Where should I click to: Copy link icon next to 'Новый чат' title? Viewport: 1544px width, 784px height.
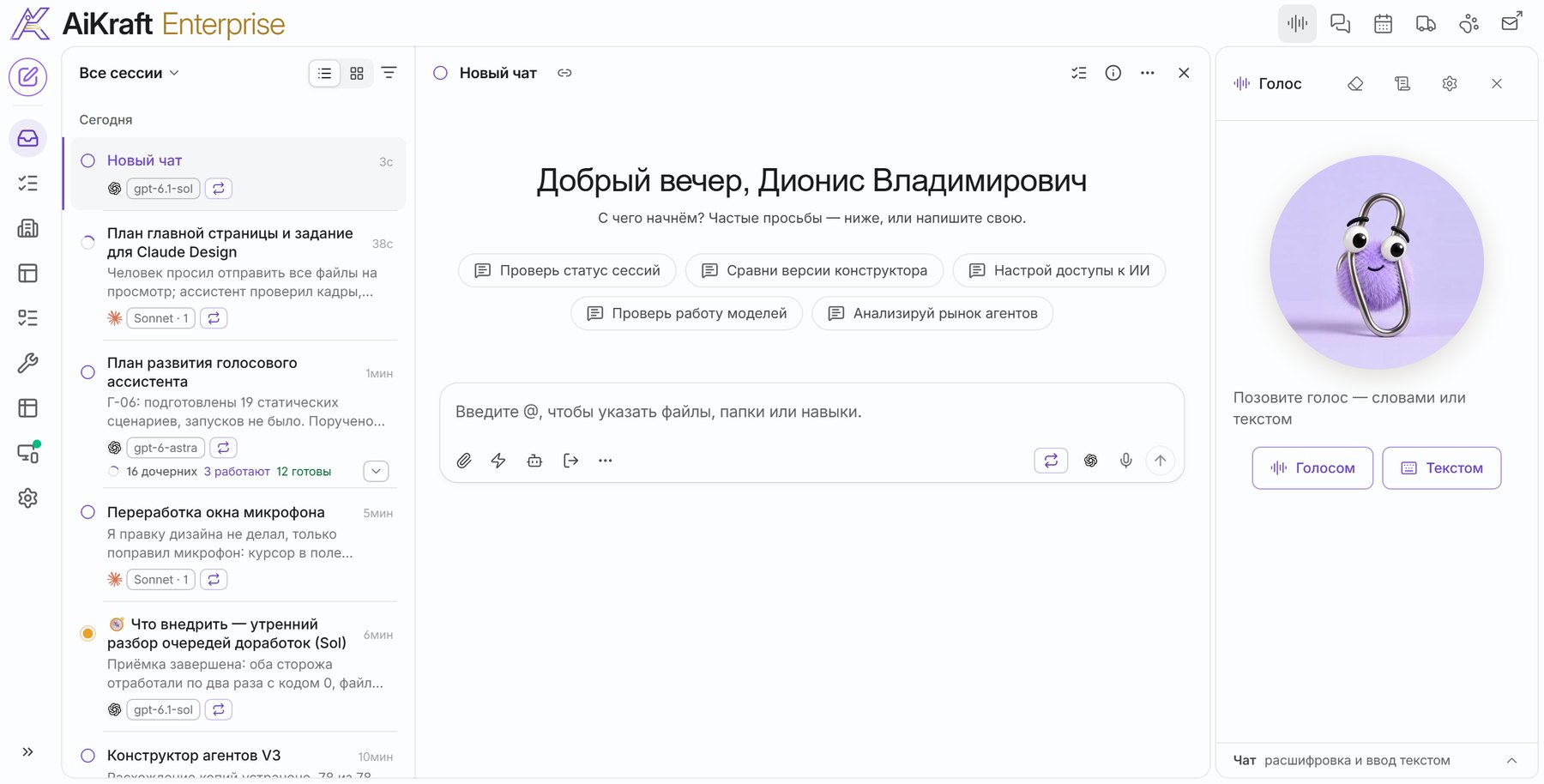(564, 73)
